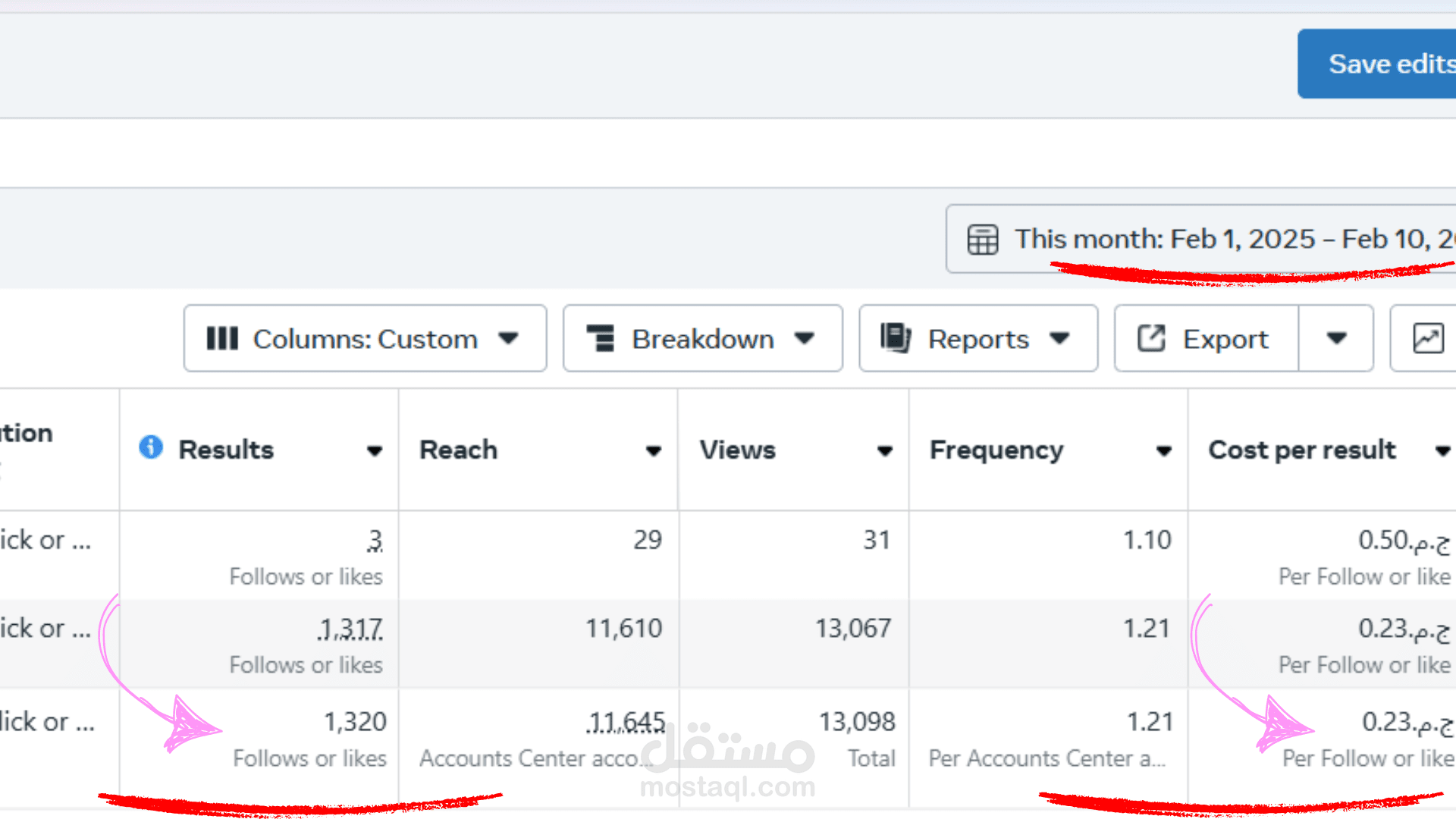The width and height of the screenshot is (1456, 819).
Task: Select the 1,320 total results value
Action: click(356, 722)
